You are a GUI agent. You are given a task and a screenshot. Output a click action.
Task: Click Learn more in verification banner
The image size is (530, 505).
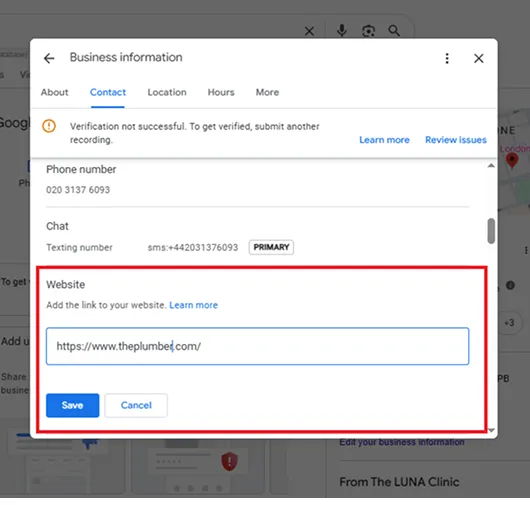(384, 140)
